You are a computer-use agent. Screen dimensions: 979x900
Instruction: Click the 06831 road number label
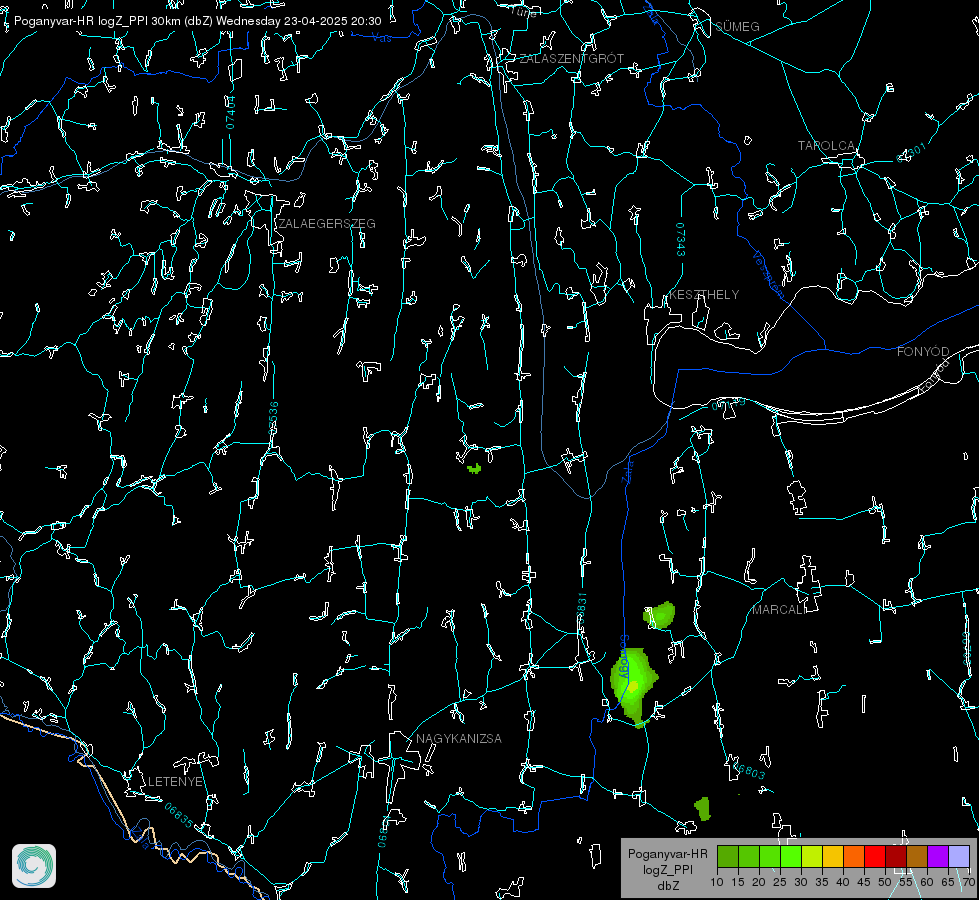pos(581,610)
